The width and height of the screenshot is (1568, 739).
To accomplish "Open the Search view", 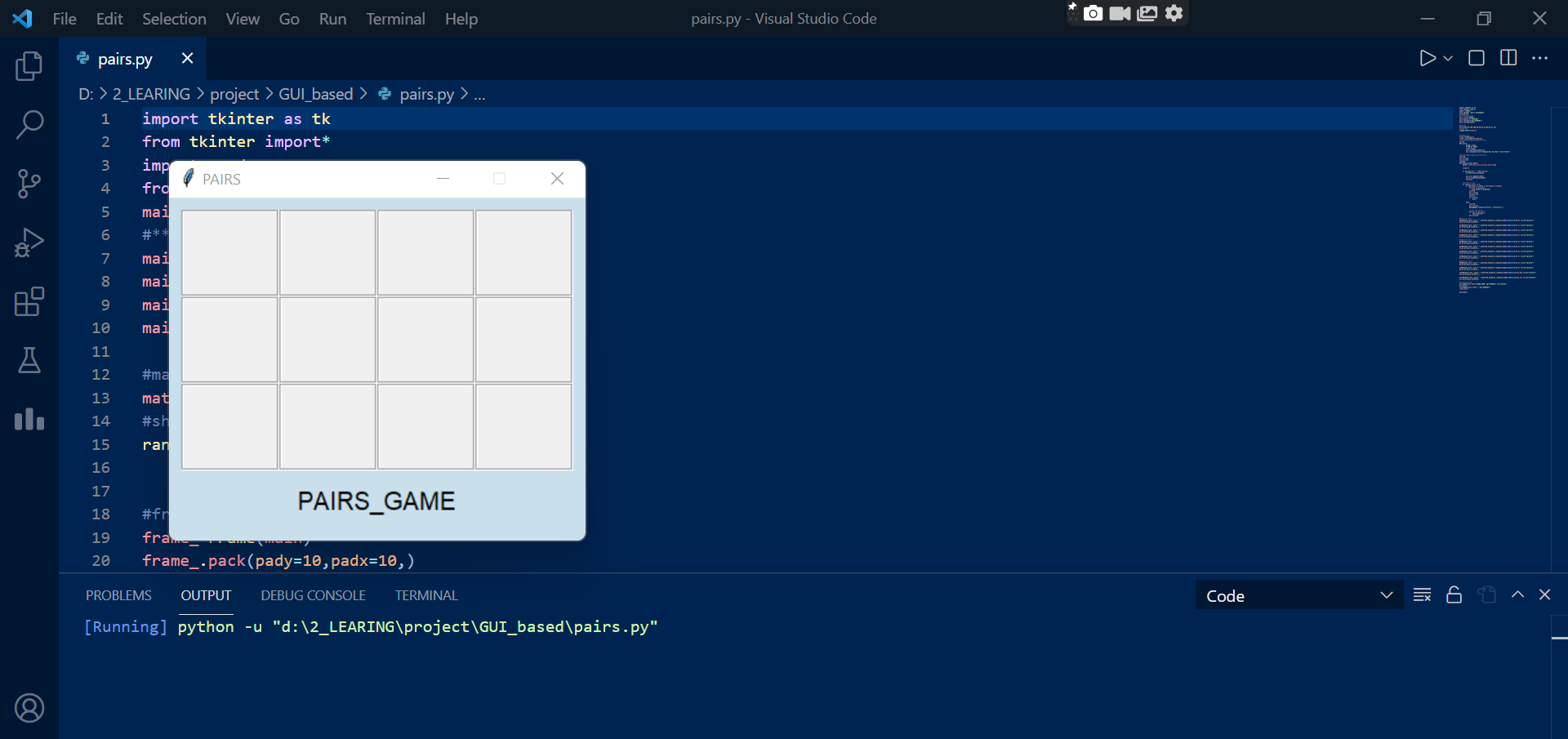I will [x=29, y=124].
